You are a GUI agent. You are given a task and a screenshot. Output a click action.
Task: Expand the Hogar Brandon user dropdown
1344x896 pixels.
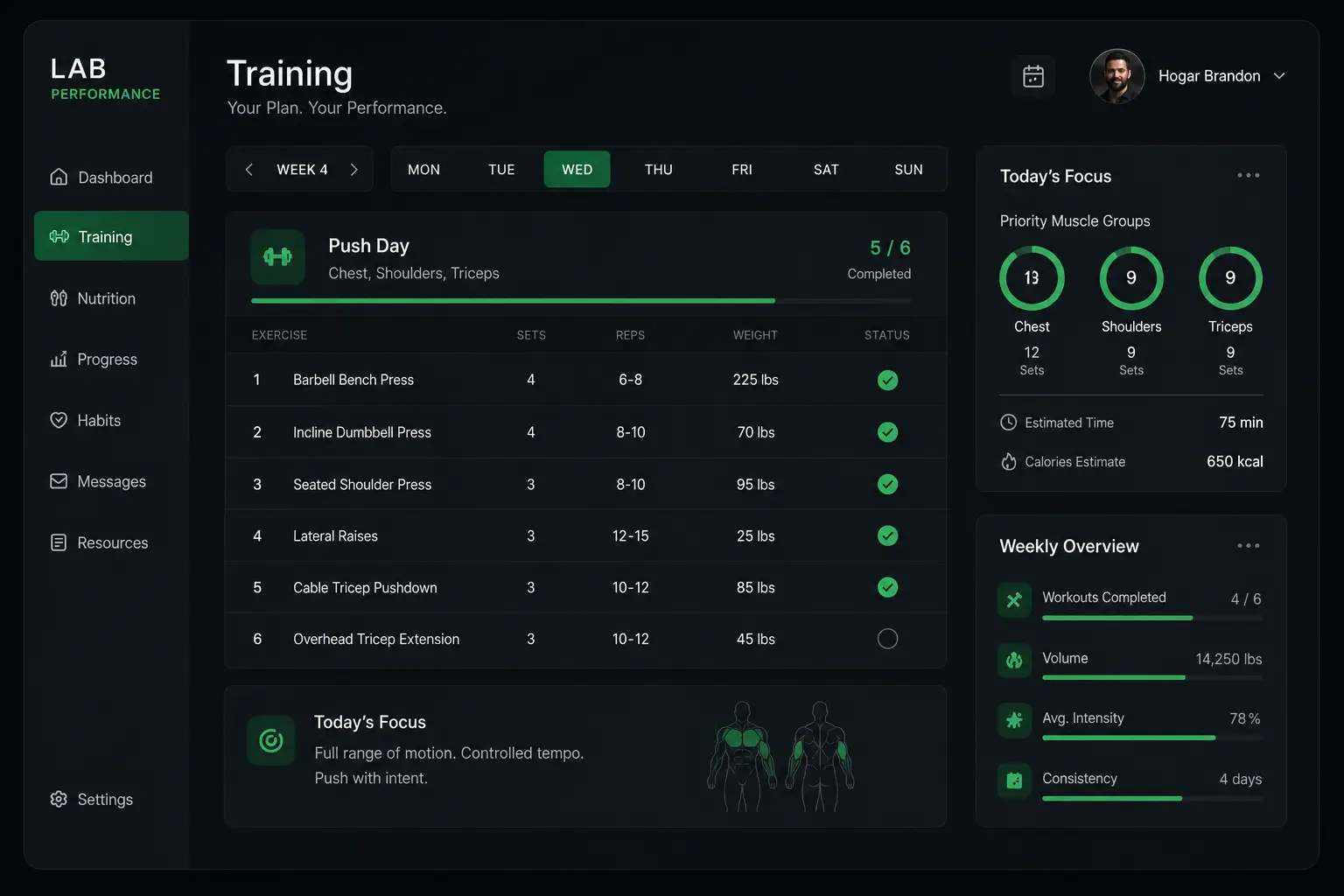1279,76
